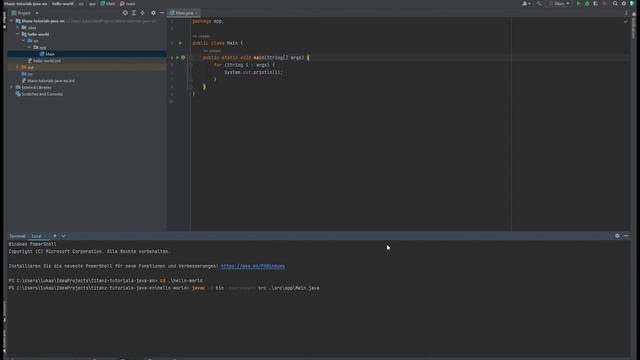Click the 'Windows PowerShell' terminal heading

pos(33,244)
